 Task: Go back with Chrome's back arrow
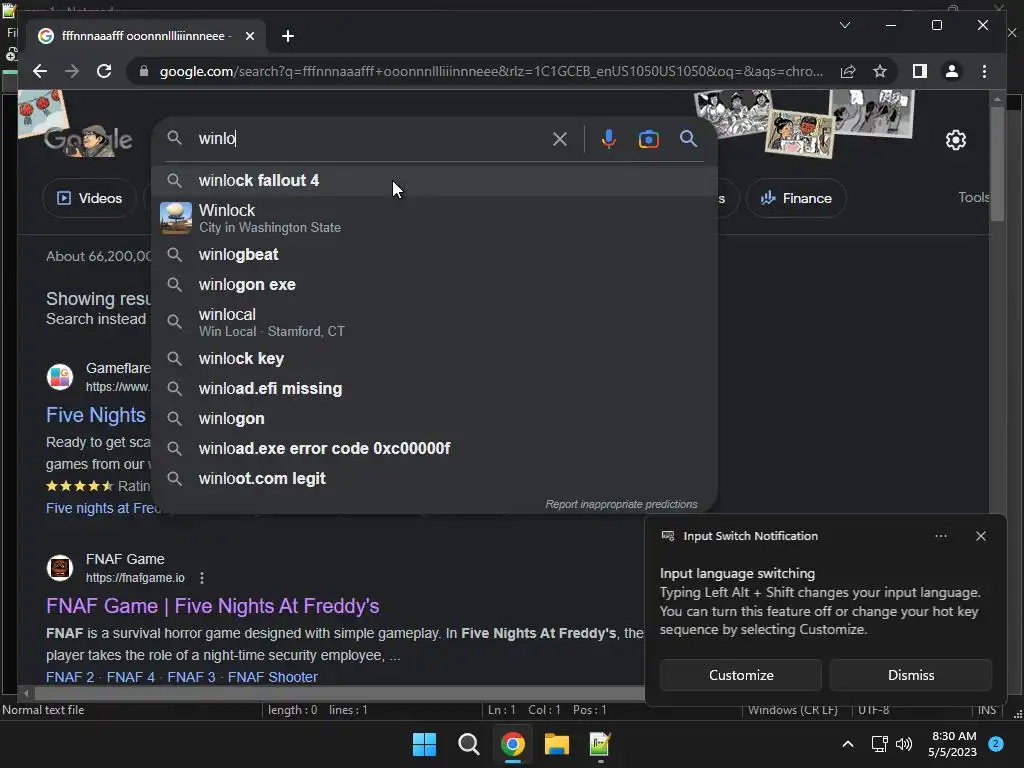[x=40, y=71]
